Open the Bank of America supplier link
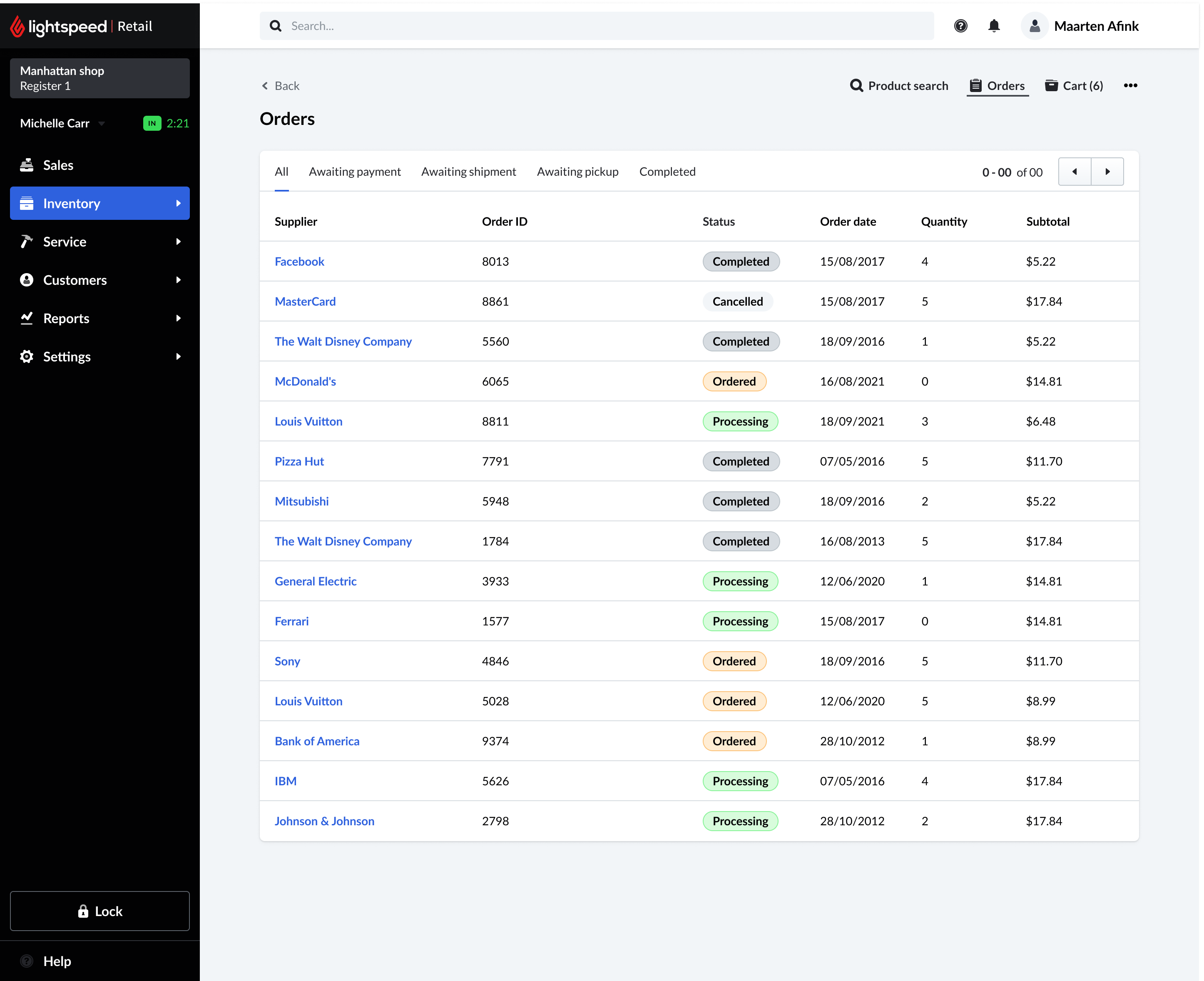Image resolution: width=1204 pixels, height=981 pixels. (x=317, y=741)
